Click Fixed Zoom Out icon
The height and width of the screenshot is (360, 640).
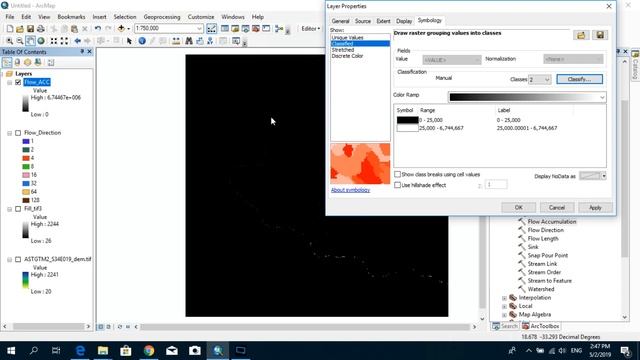pos(64,41)
